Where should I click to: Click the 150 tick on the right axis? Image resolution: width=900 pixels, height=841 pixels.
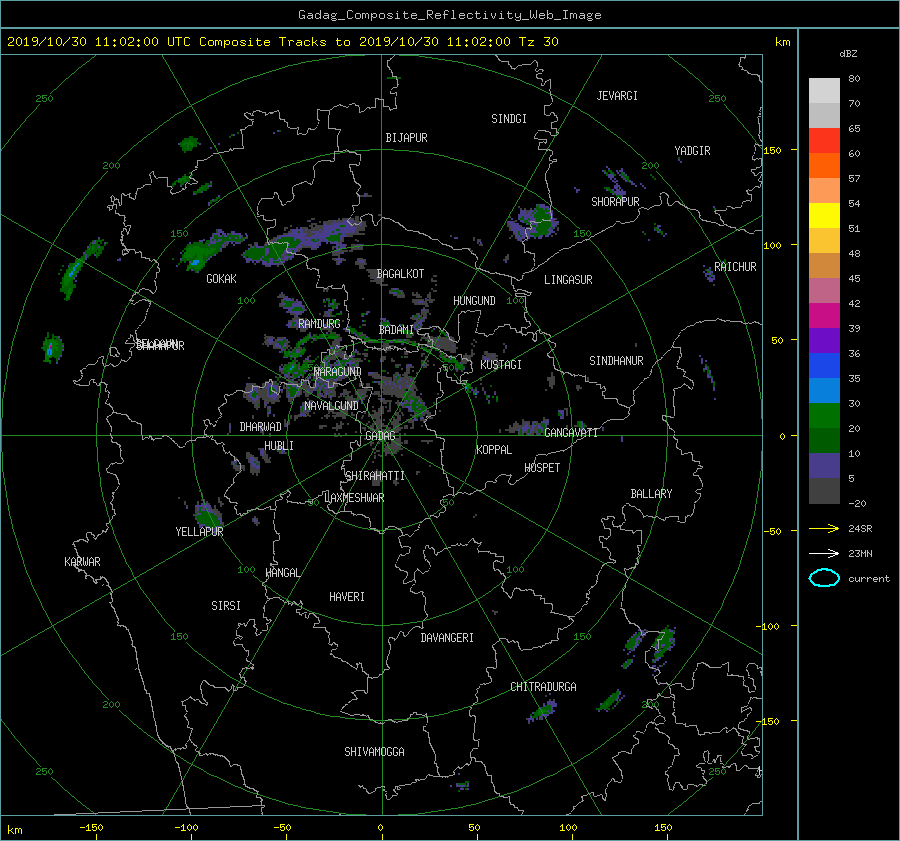click(x=772, y=150)
